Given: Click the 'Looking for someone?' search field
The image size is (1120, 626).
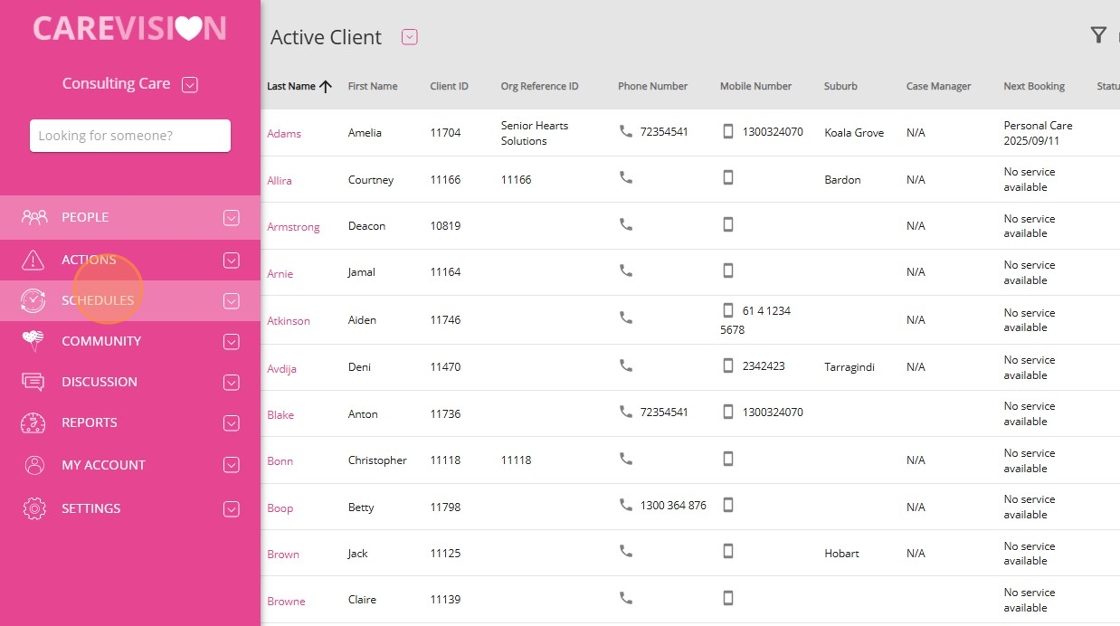Looking at the screenshot, I should [x=130, y=136].
